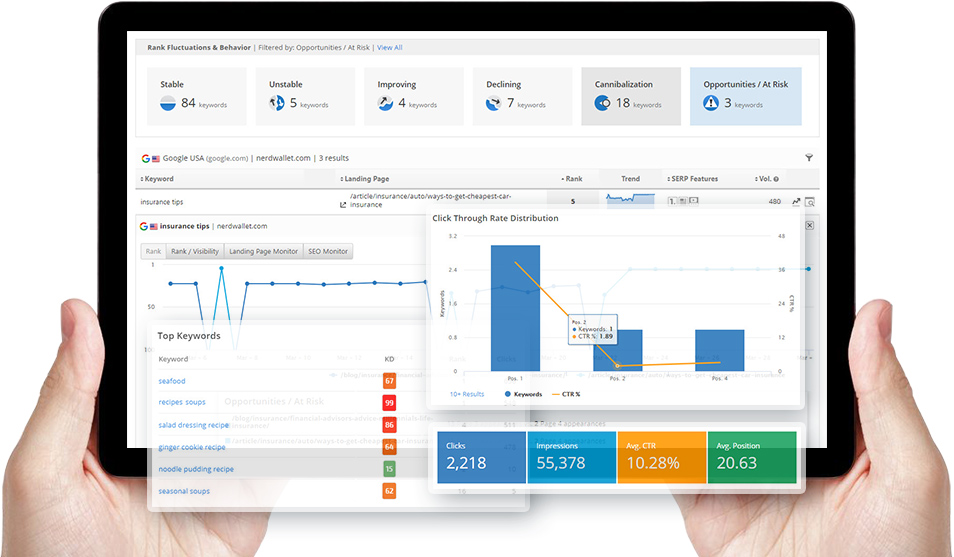Sort table by Keyword column
The height and width of the screenshot is (557, 954).
pos(158,179)
